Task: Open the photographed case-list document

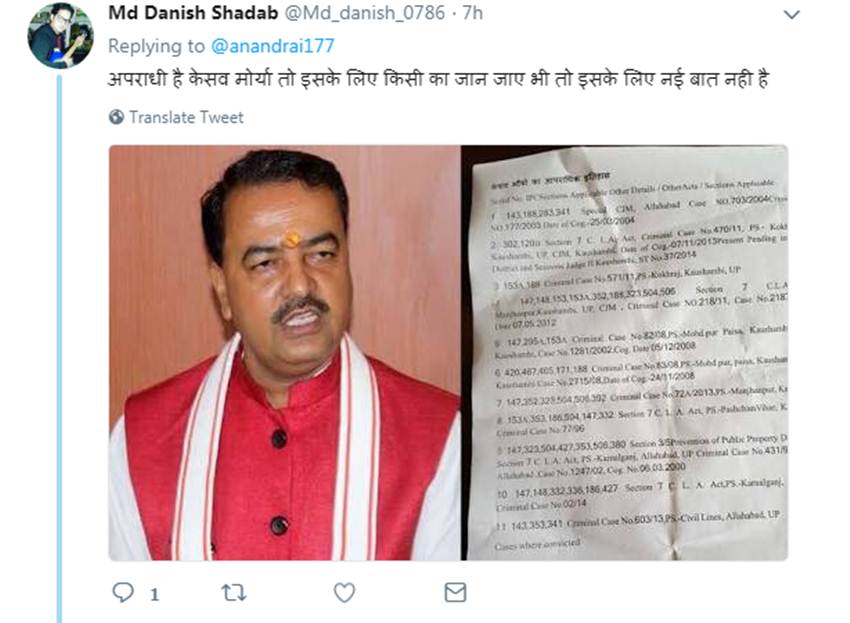Action: coord(624,352)
